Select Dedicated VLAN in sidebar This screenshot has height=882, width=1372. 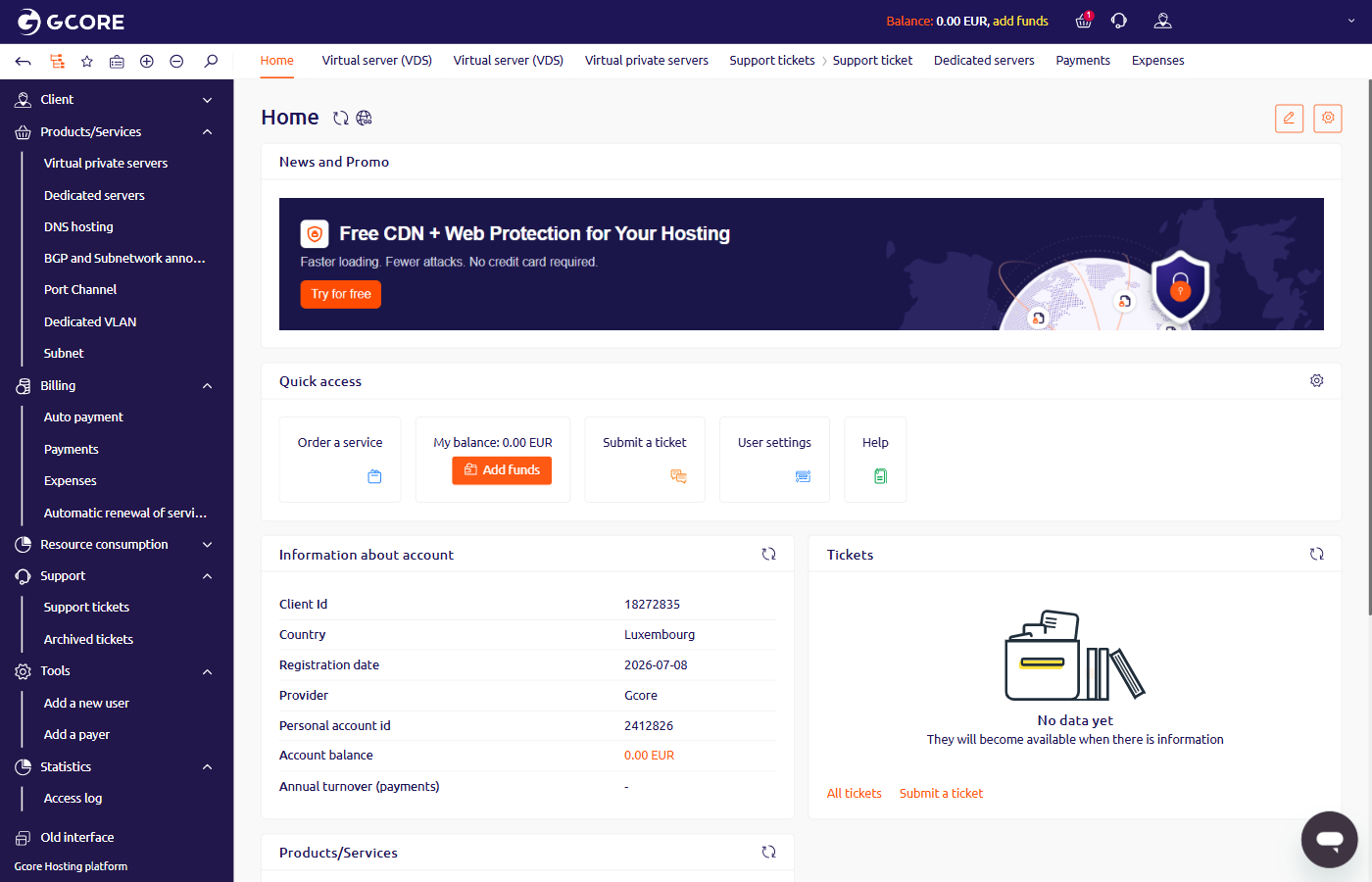90,322
